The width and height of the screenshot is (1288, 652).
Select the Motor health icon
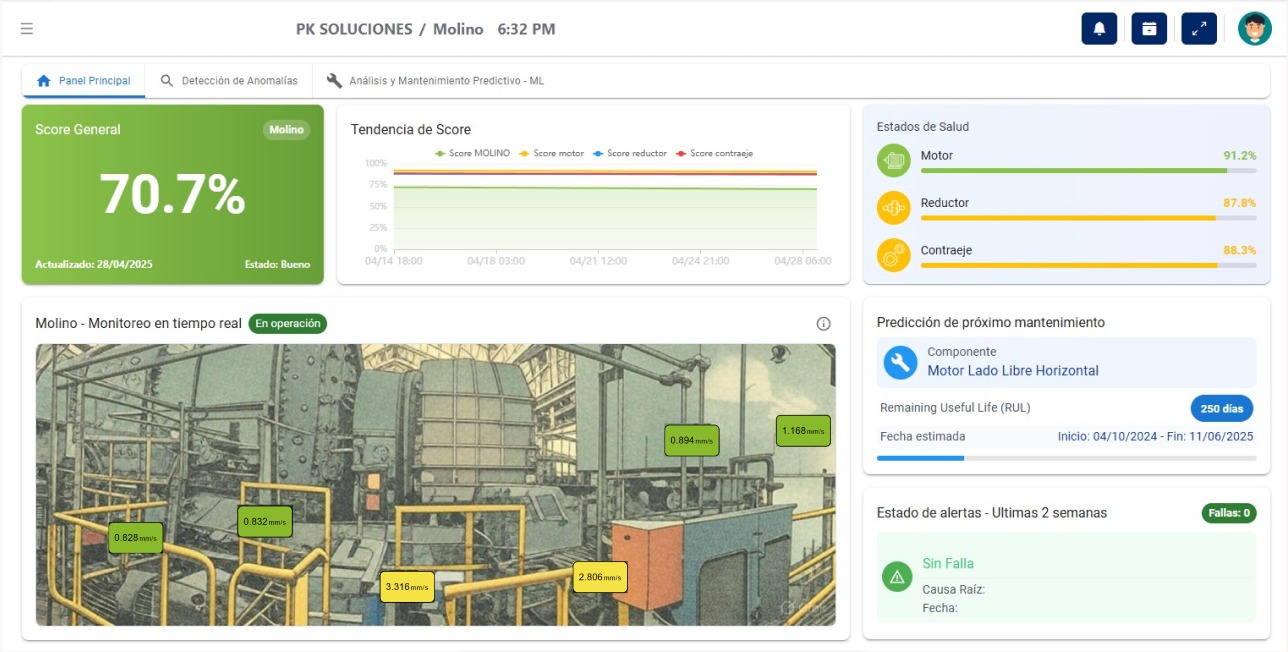click(x=893, y=159)
